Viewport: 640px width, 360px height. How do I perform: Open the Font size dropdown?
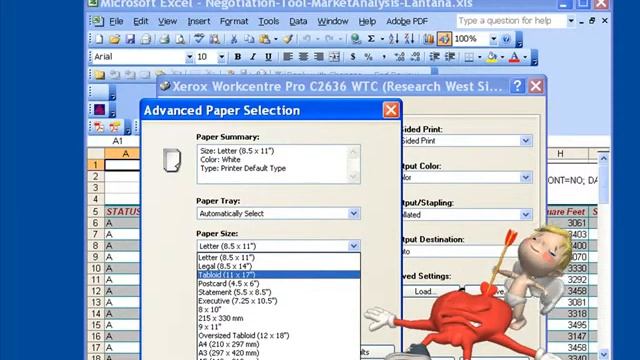click(x=221, y=57)
